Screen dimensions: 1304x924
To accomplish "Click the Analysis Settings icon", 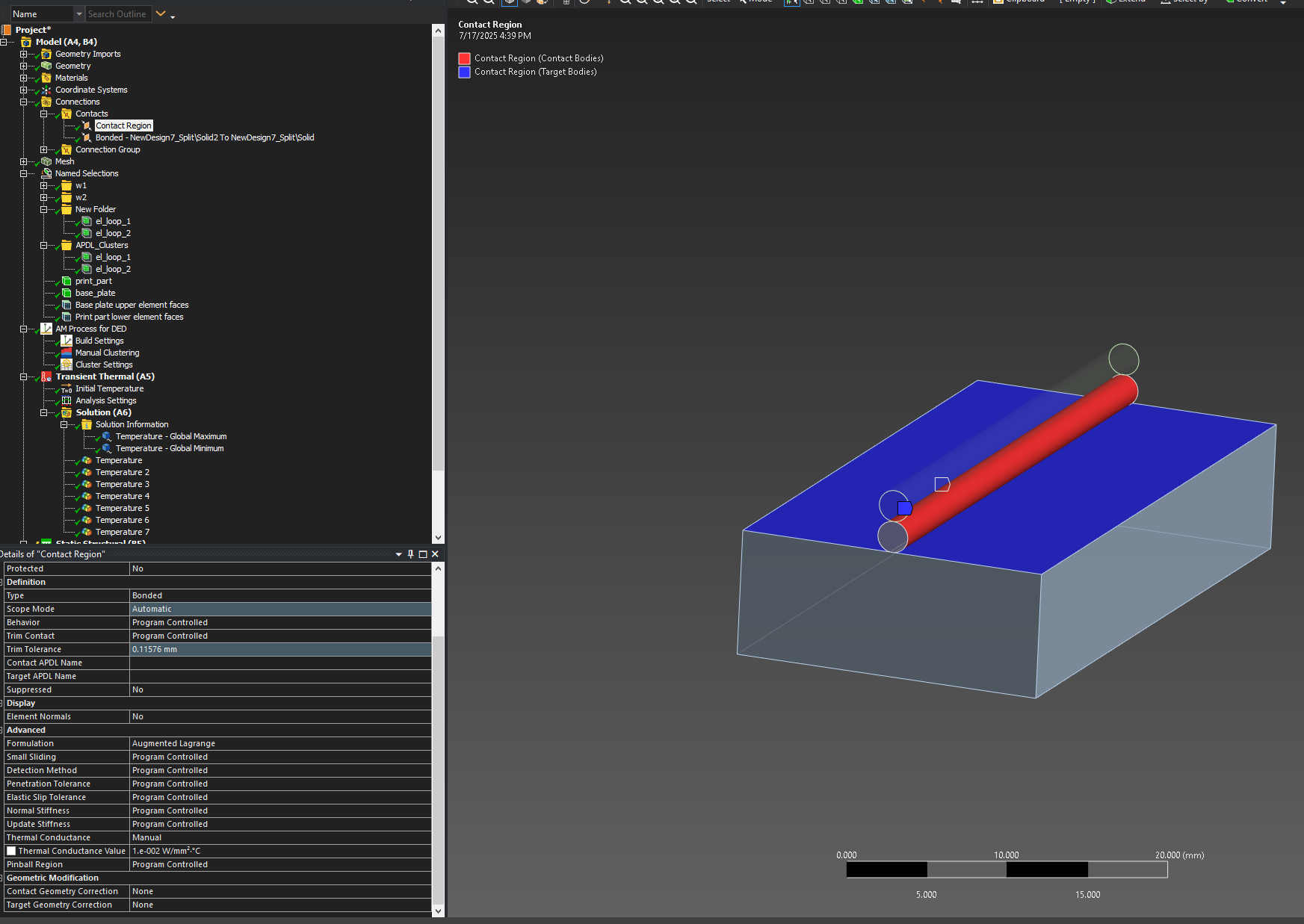I will pyautogui.click(x=67, y=400).
